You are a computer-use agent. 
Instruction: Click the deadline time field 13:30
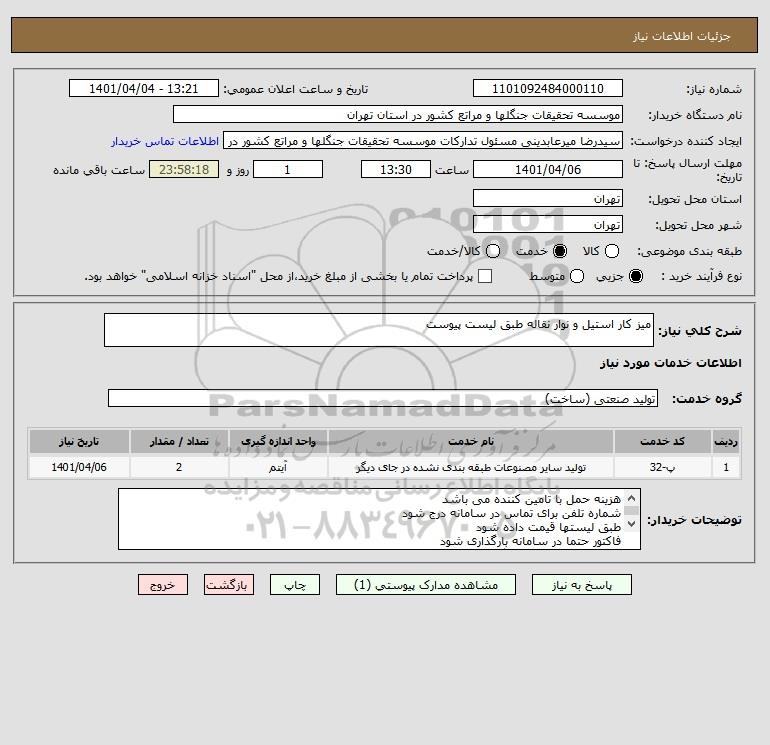point(396,169)
